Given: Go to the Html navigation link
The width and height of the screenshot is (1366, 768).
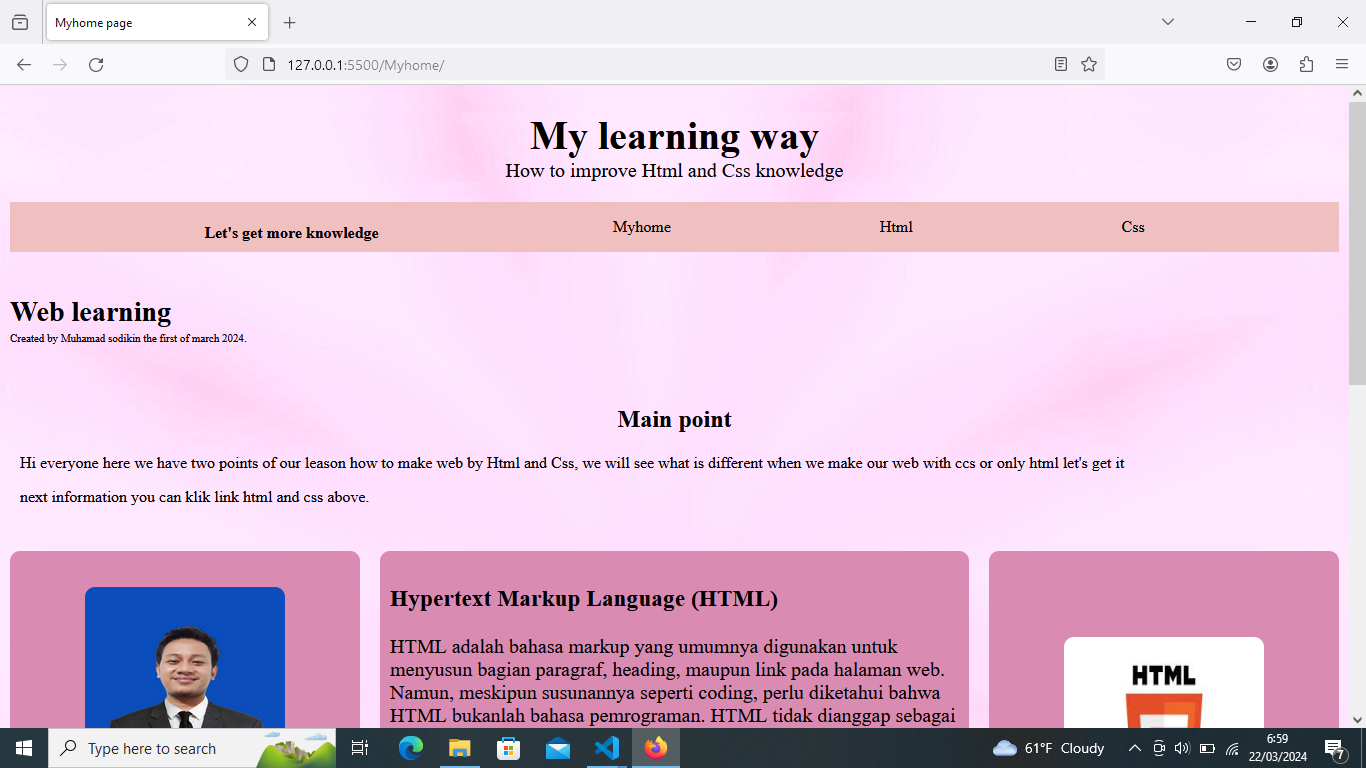Looking at the screenshot, I should tap(896, 227).
